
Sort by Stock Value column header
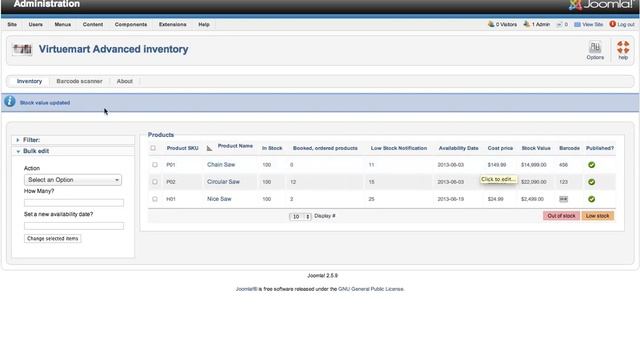coord(536,148)
